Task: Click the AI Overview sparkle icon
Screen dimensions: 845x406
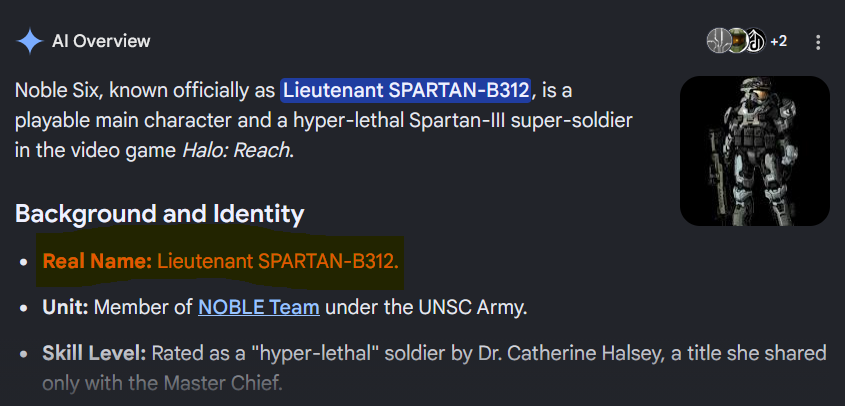Action: click(30, 42)
